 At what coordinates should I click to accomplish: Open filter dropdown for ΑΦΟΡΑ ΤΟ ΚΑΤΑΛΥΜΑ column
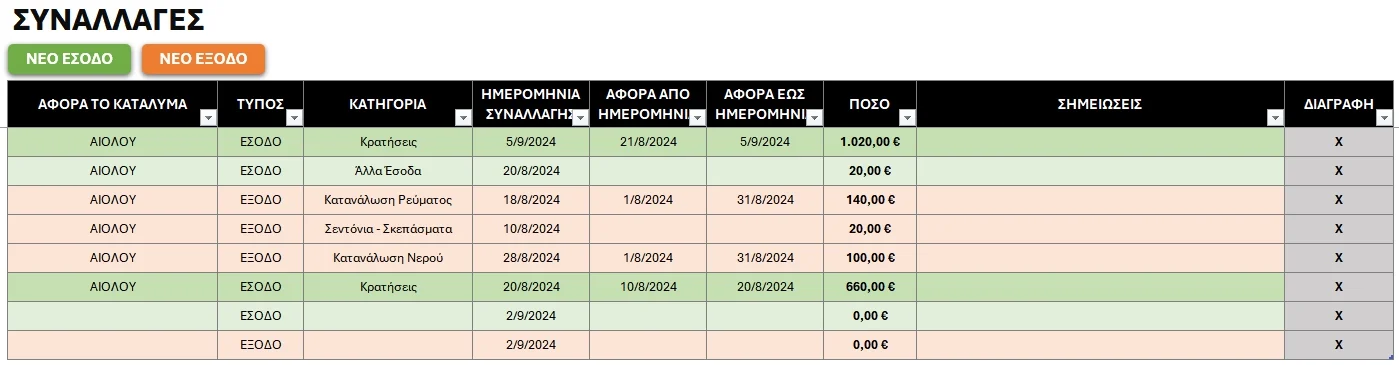(x=208, y=118)
